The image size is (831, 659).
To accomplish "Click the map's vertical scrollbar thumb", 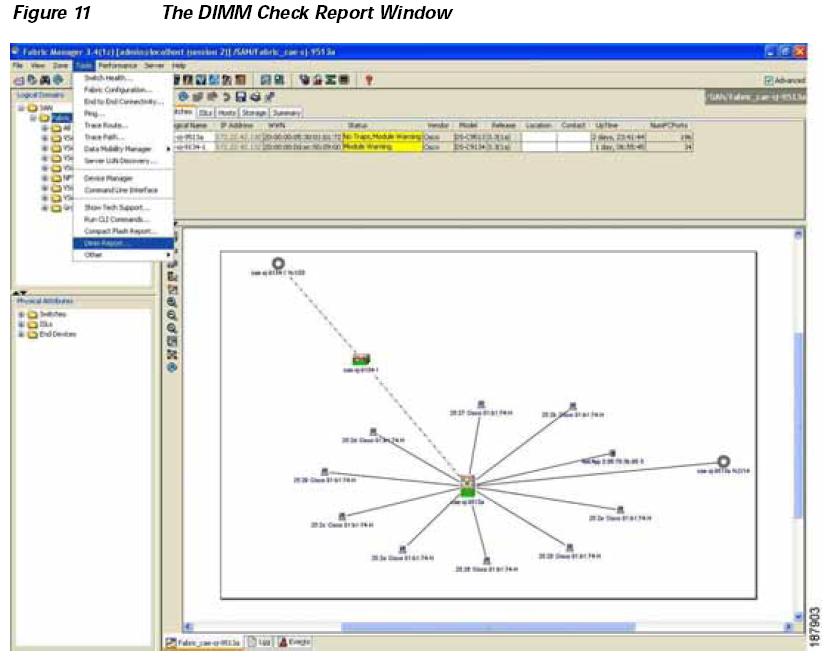I will click(798, 425).
